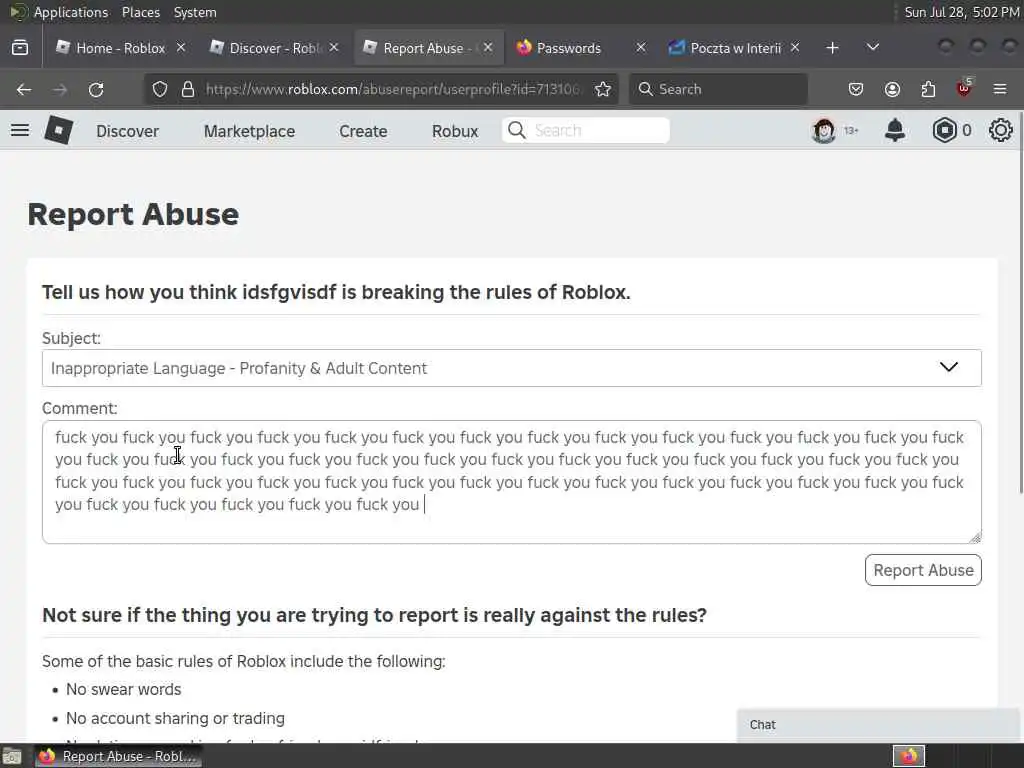The height and width of the screenshot is (768, 1024).
Task: Focus the Comment text area
Action: click(x=511, y=482)
